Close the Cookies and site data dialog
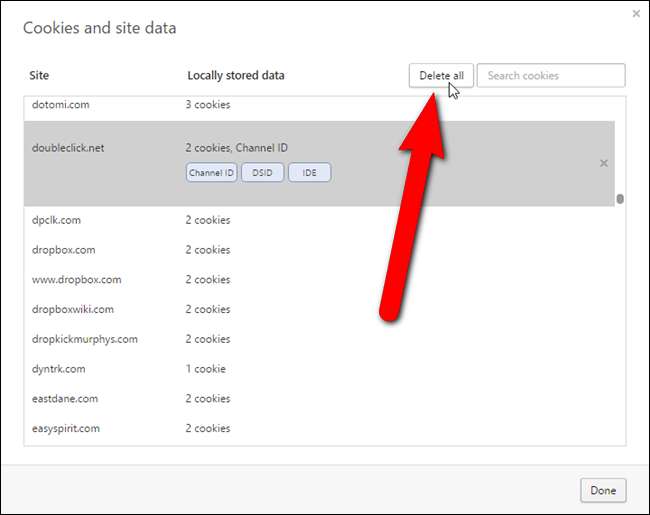The image size is (650, 515). click(x=636, y=14)
